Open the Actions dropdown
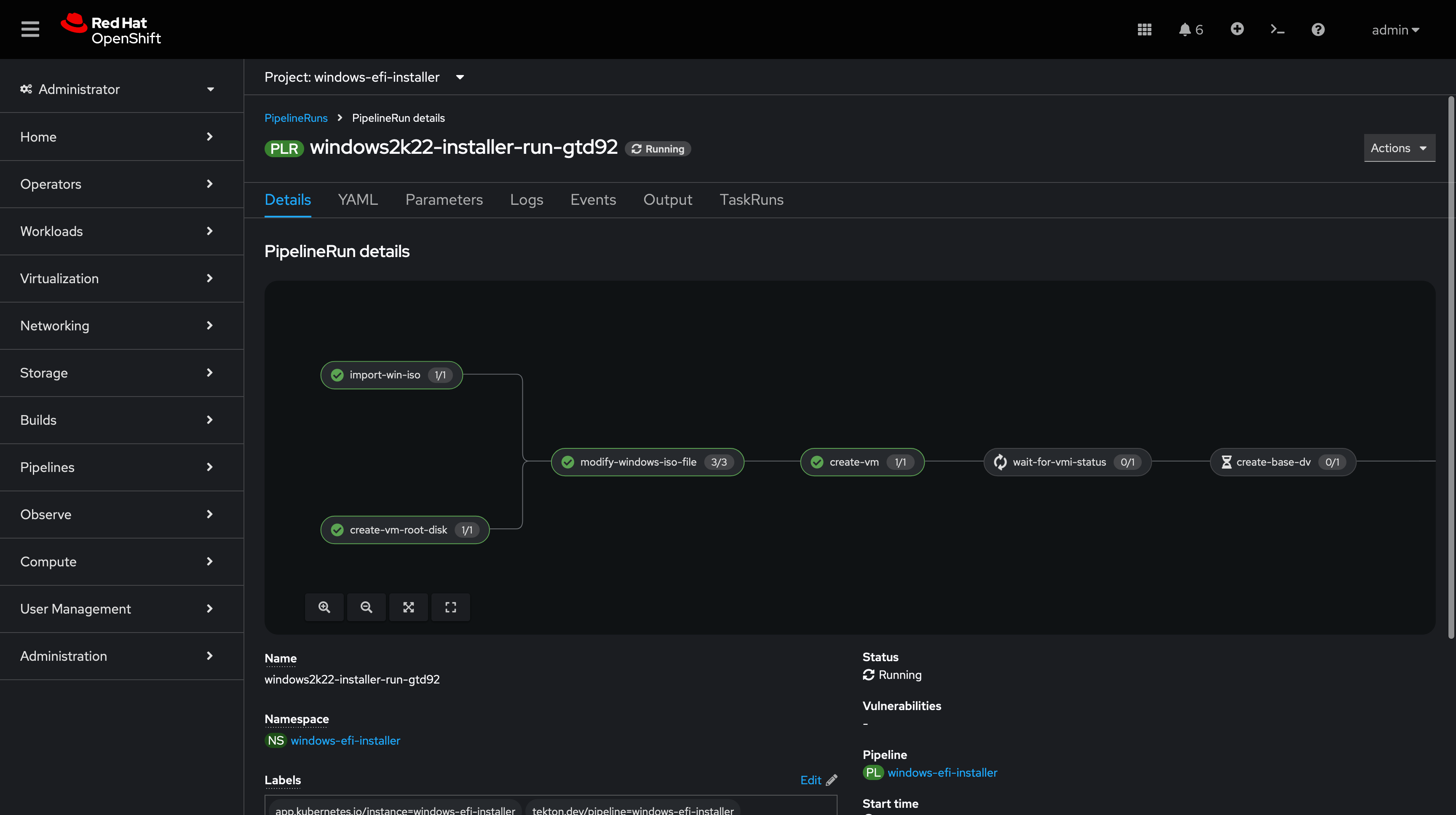Viewport: 1456px width, 815px height. coord(1399,148)
